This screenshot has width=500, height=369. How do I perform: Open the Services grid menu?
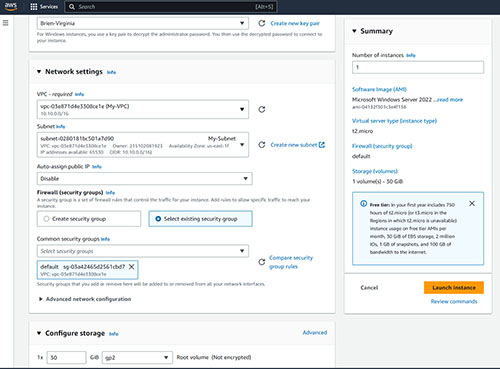point(44,7)
